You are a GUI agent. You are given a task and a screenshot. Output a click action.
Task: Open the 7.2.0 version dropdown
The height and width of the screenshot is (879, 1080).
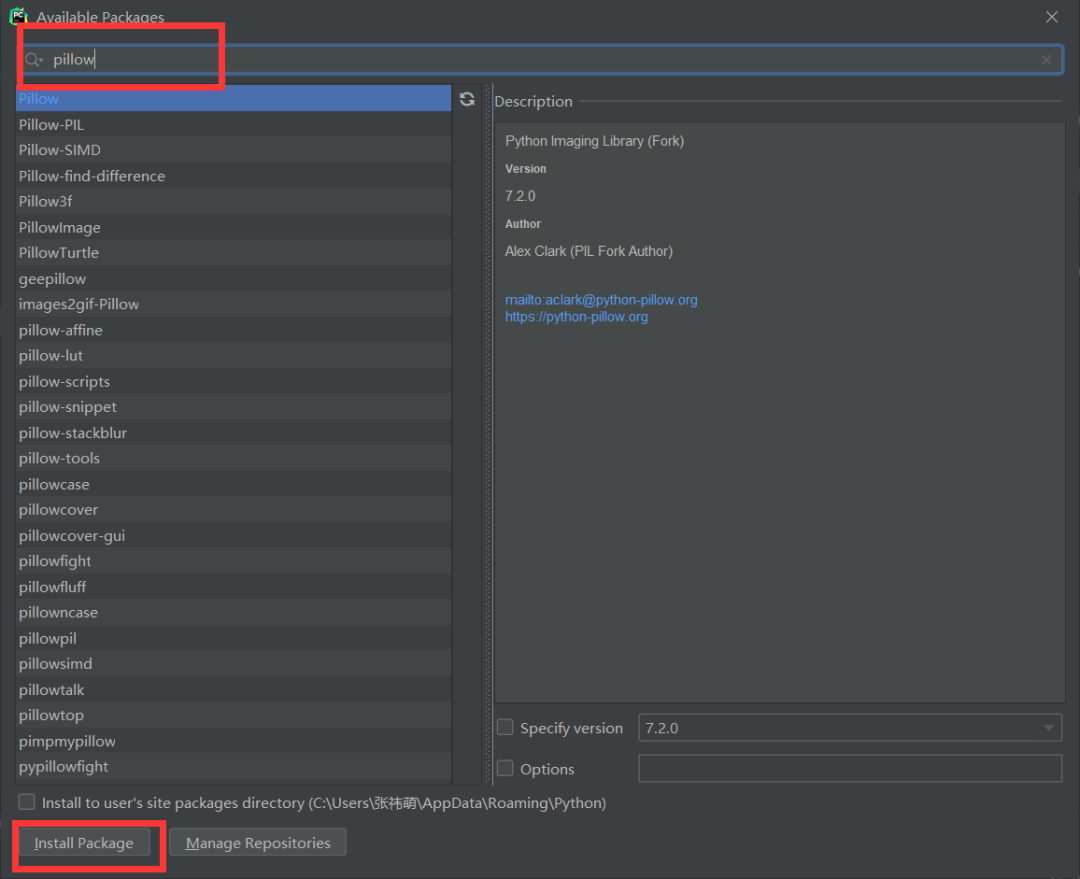tap(849, 728)
